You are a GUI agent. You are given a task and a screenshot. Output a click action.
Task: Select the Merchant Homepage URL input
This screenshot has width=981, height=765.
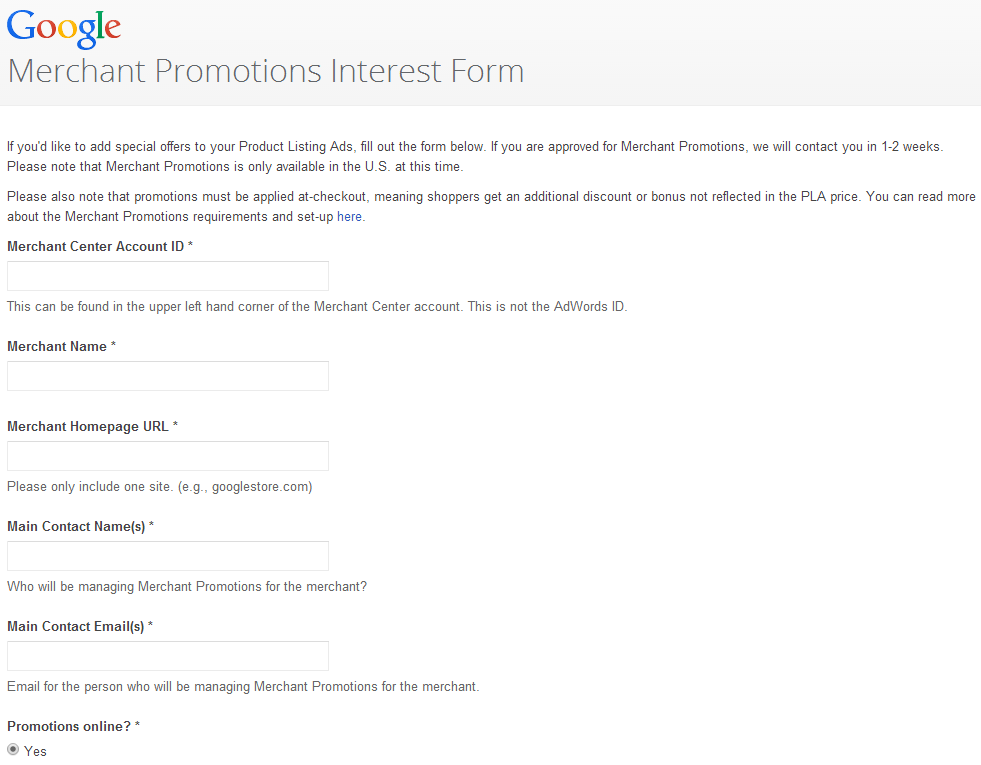click(x=168, y=456)
